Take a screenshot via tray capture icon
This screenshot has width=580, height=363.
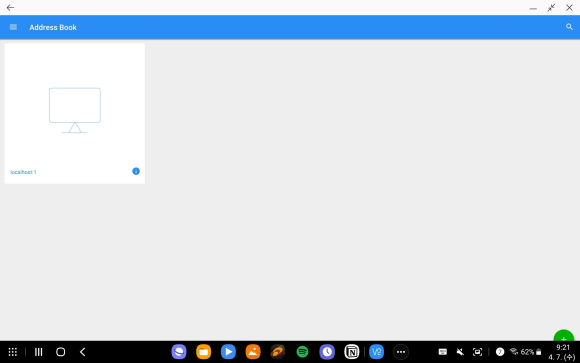point(478,352)
